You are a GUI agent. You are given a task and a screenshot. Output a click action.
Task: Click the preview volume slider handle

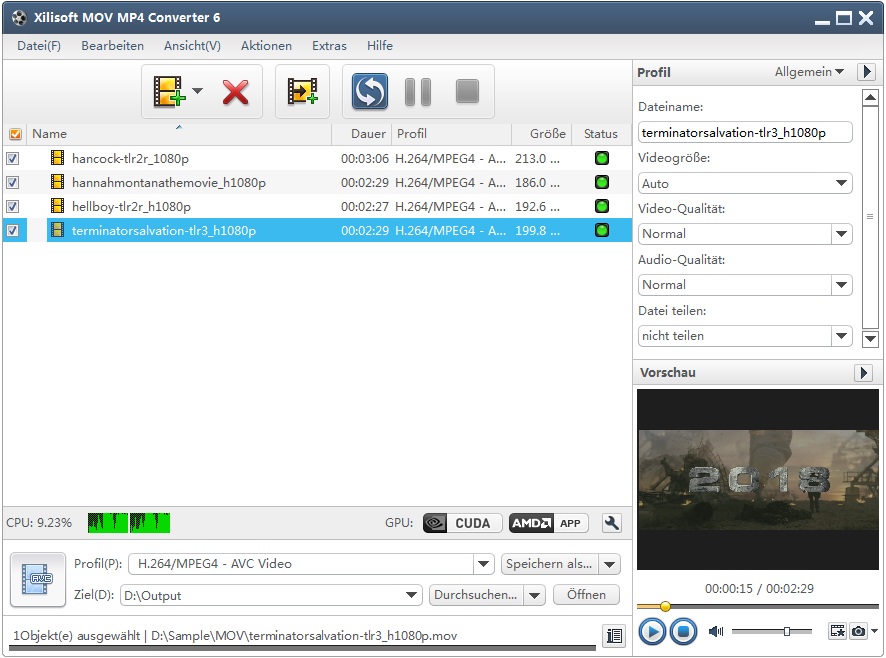(787, 631)
